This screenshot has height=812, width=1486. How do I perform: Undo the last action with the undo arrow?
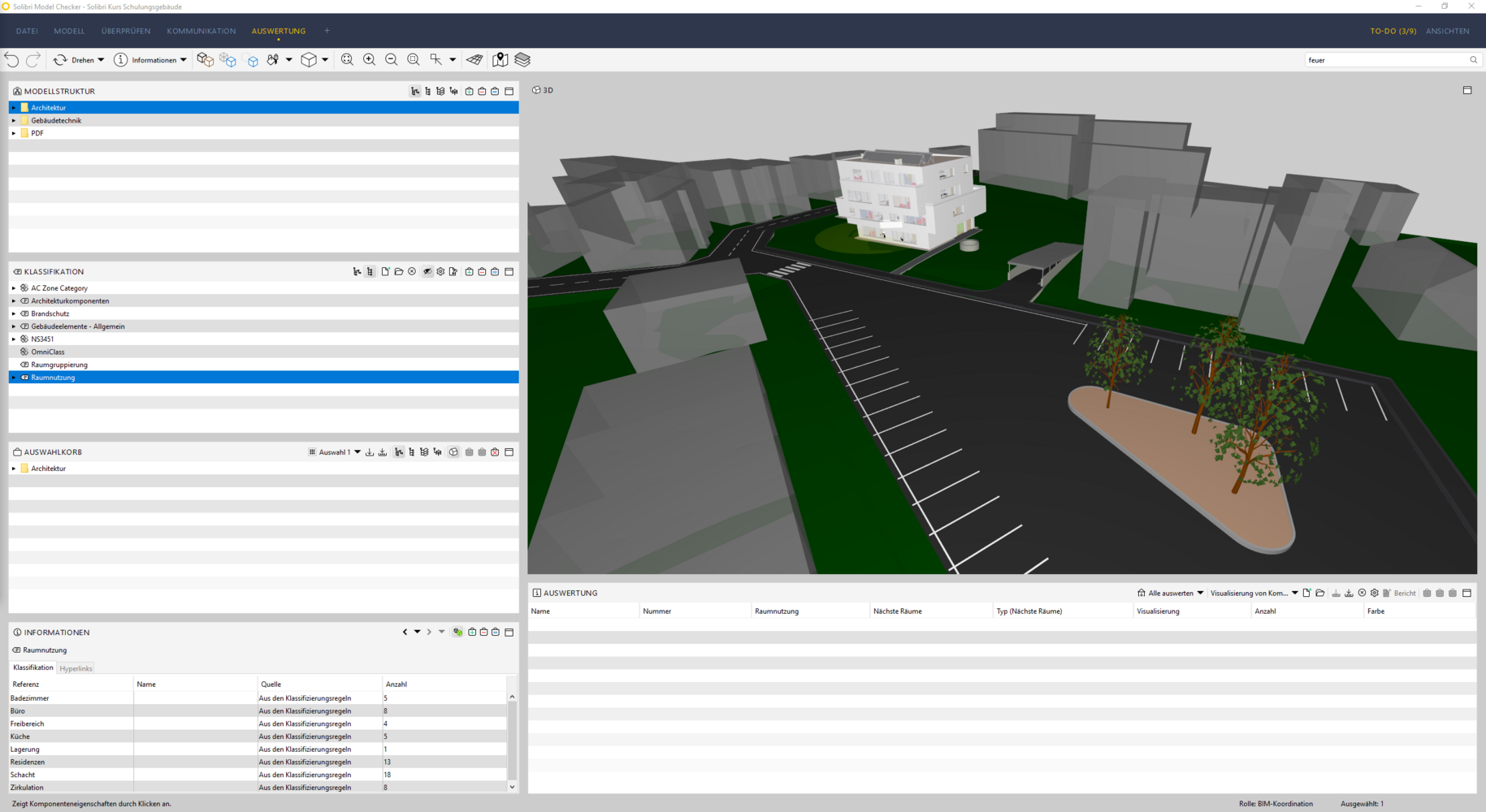[11, 59]
